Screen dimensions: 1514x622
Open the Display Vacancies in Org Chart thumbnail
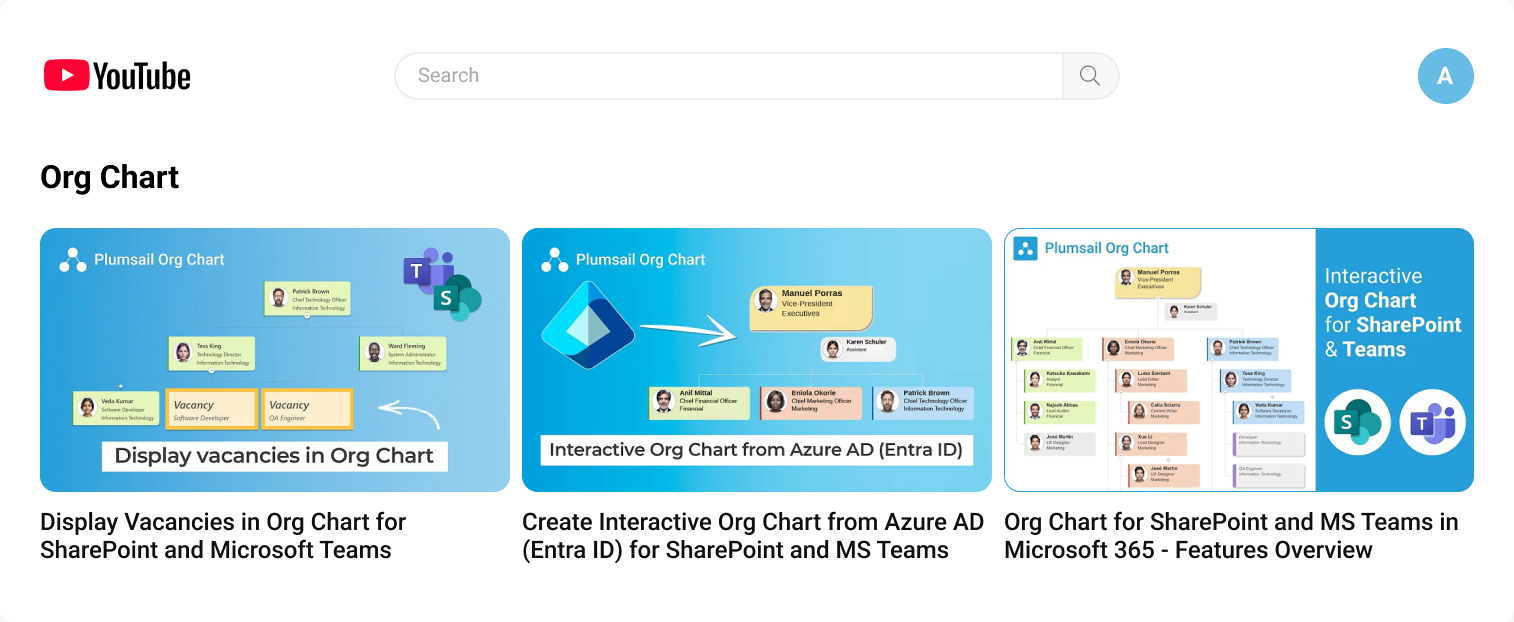tap(275, 360)
